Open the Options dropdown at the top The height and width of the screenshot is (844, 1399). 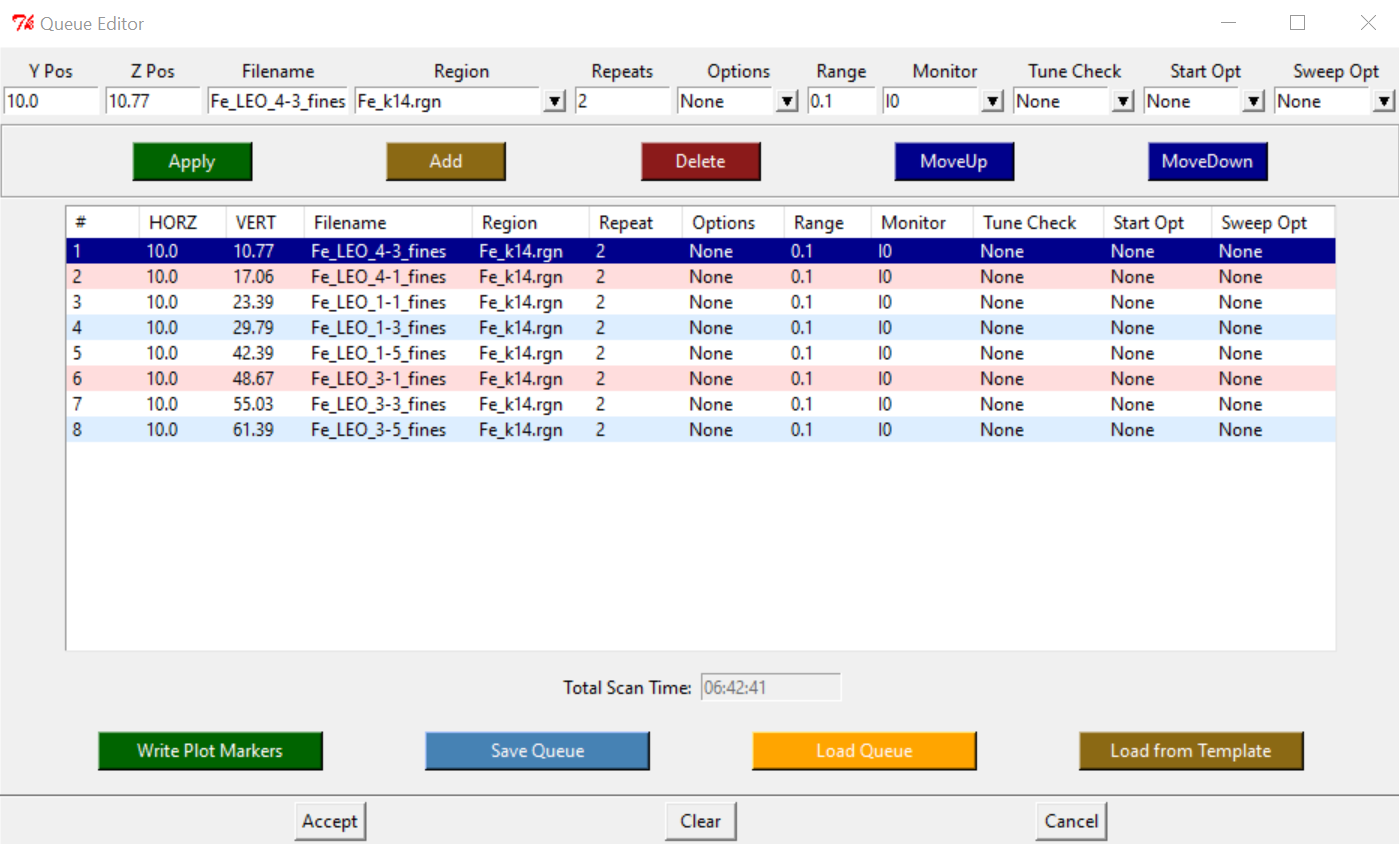(788, 100)
